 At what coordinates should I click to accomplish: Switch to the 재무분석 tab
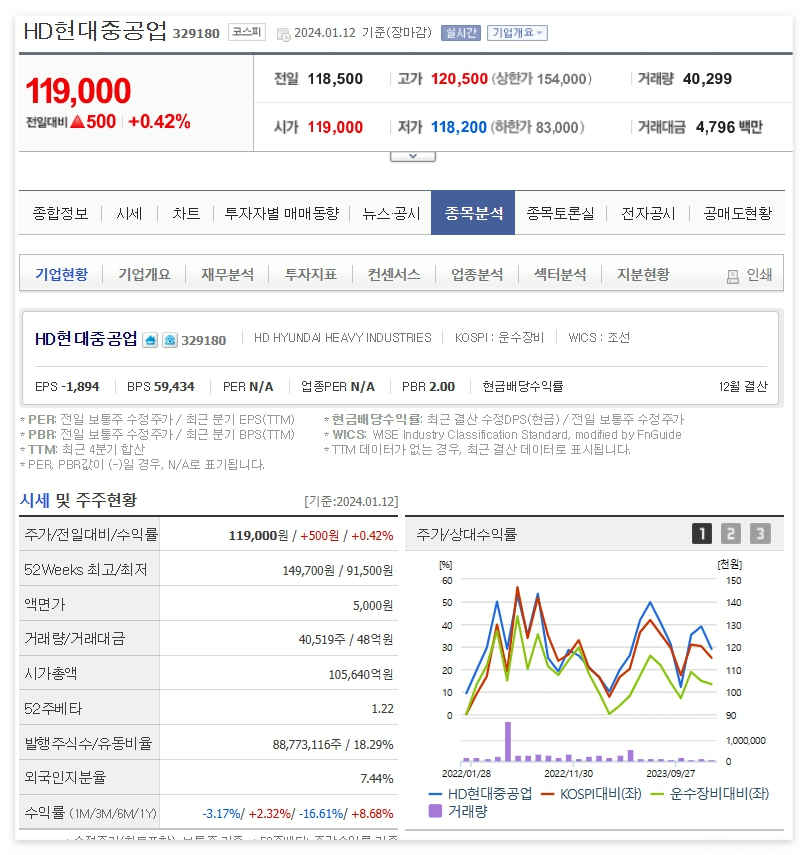coord(228,272)
